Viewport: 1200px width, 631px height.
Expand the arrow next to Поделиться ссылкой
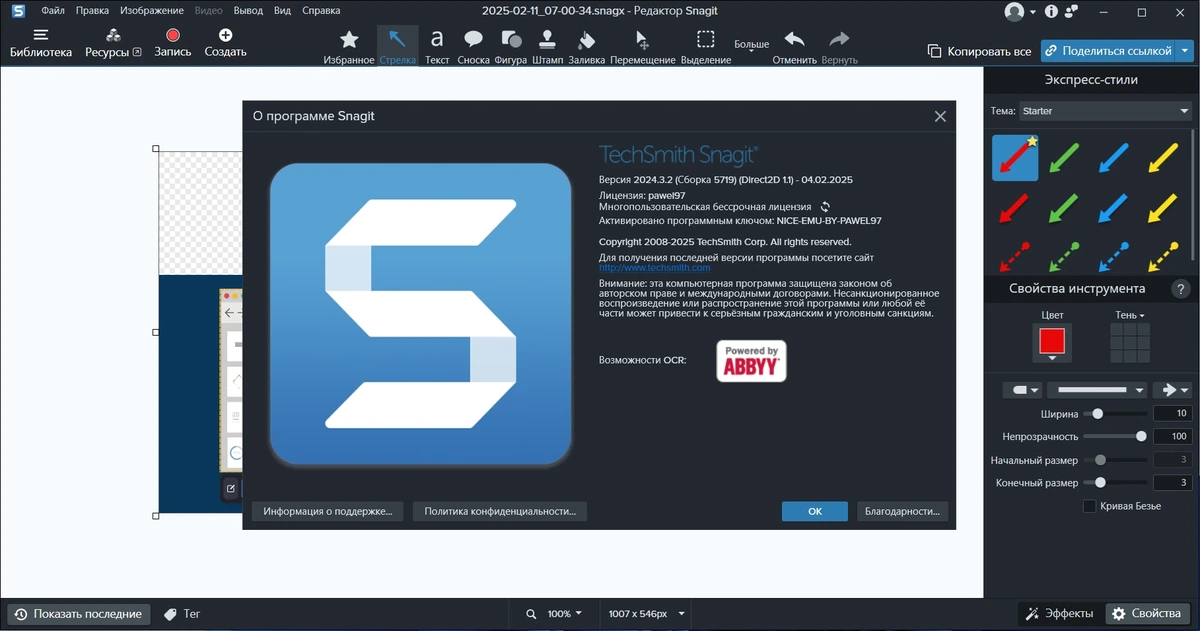[x=1185, y=50]
